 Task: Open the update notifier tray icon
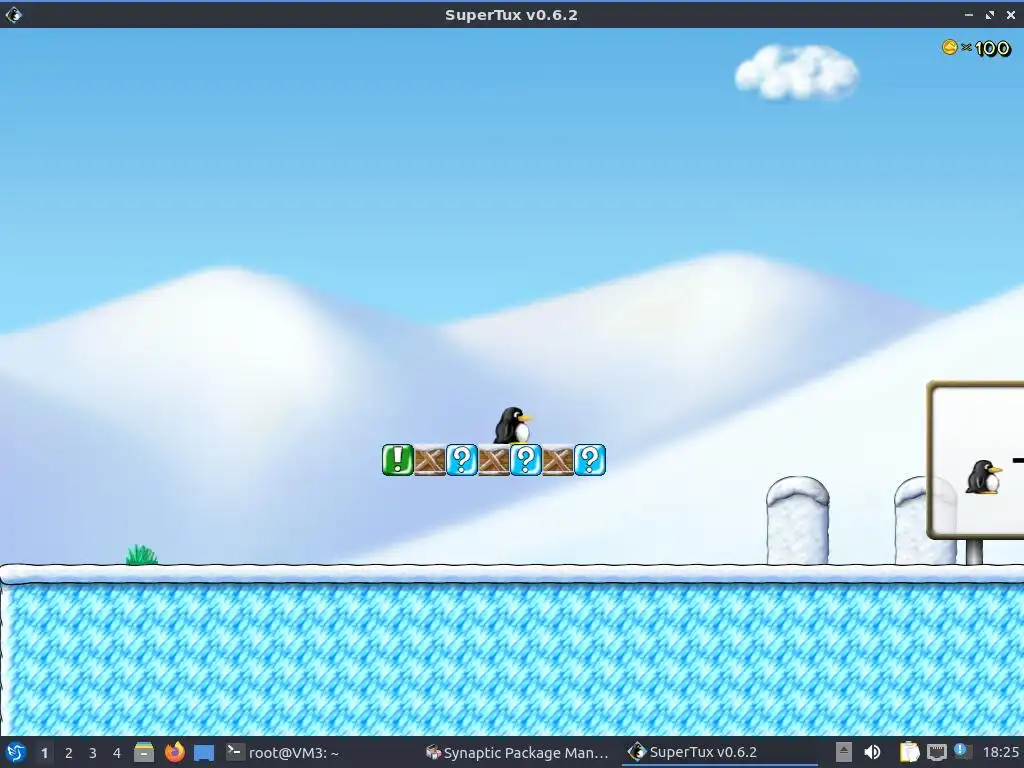(x=962, y=751)
